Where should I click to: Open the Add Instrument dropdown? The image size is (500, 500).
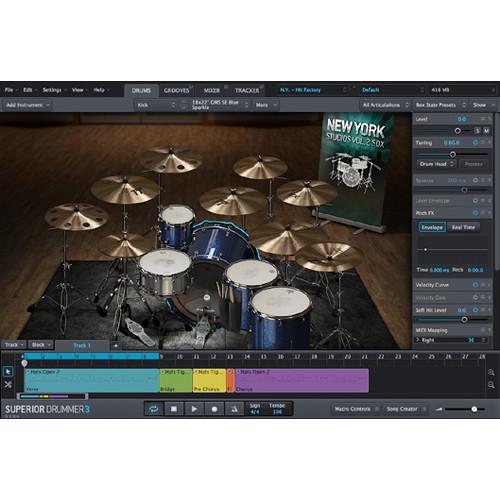28,105
